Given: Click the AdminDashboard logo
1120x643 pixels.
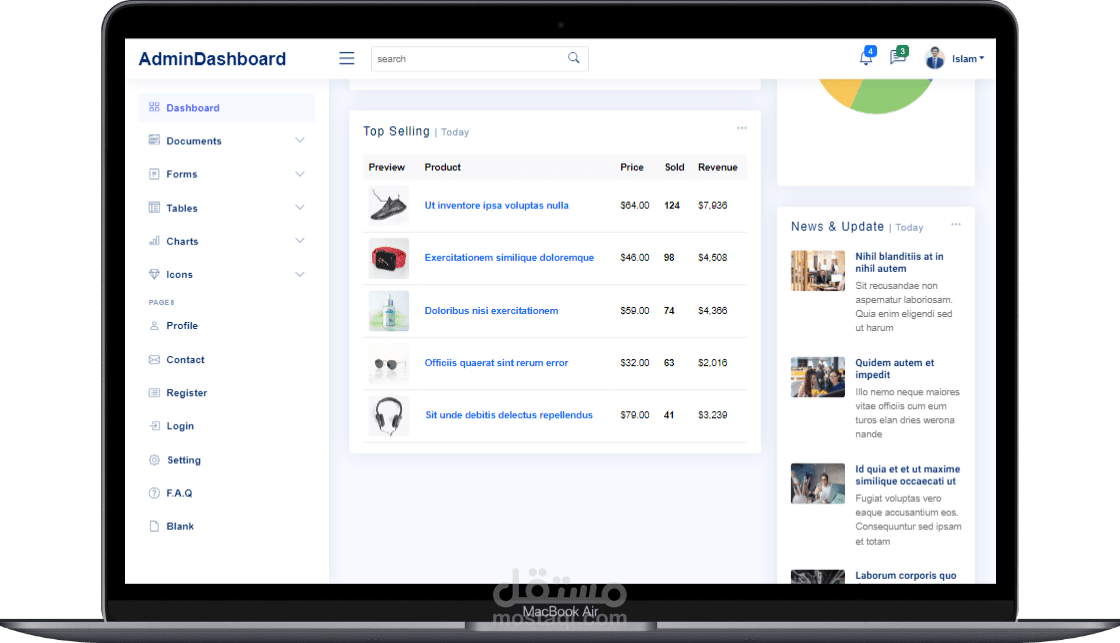Looking at the screenshot, I should (212, 59).
